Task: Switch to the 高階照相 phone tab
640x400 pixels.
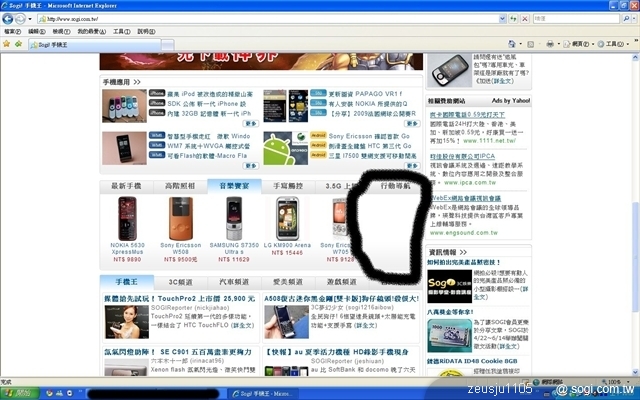Action: click(179, 186)
